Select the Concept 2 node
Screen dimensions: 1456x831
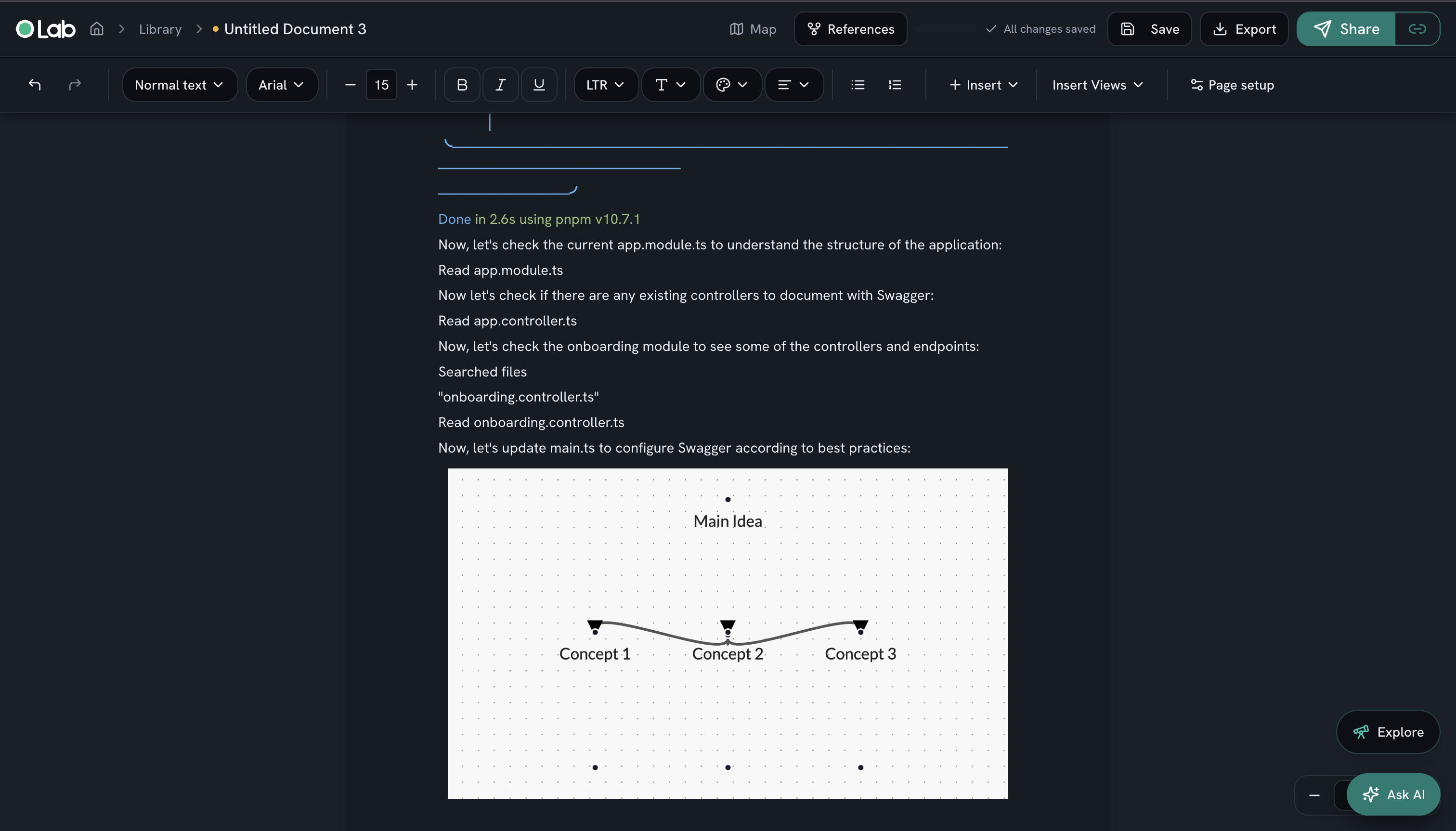(728, 654)
